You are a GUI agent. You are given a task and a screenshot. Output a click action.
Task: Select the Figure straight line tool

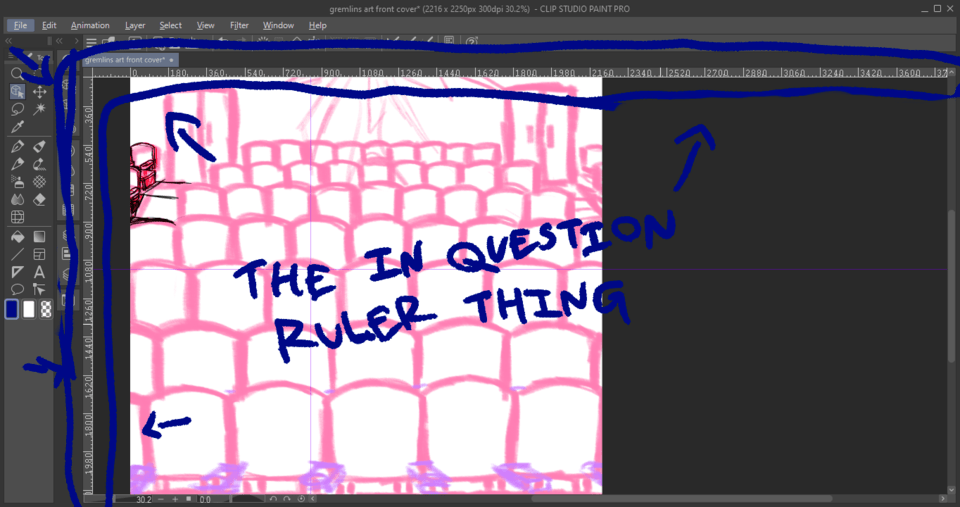[17, 254]
